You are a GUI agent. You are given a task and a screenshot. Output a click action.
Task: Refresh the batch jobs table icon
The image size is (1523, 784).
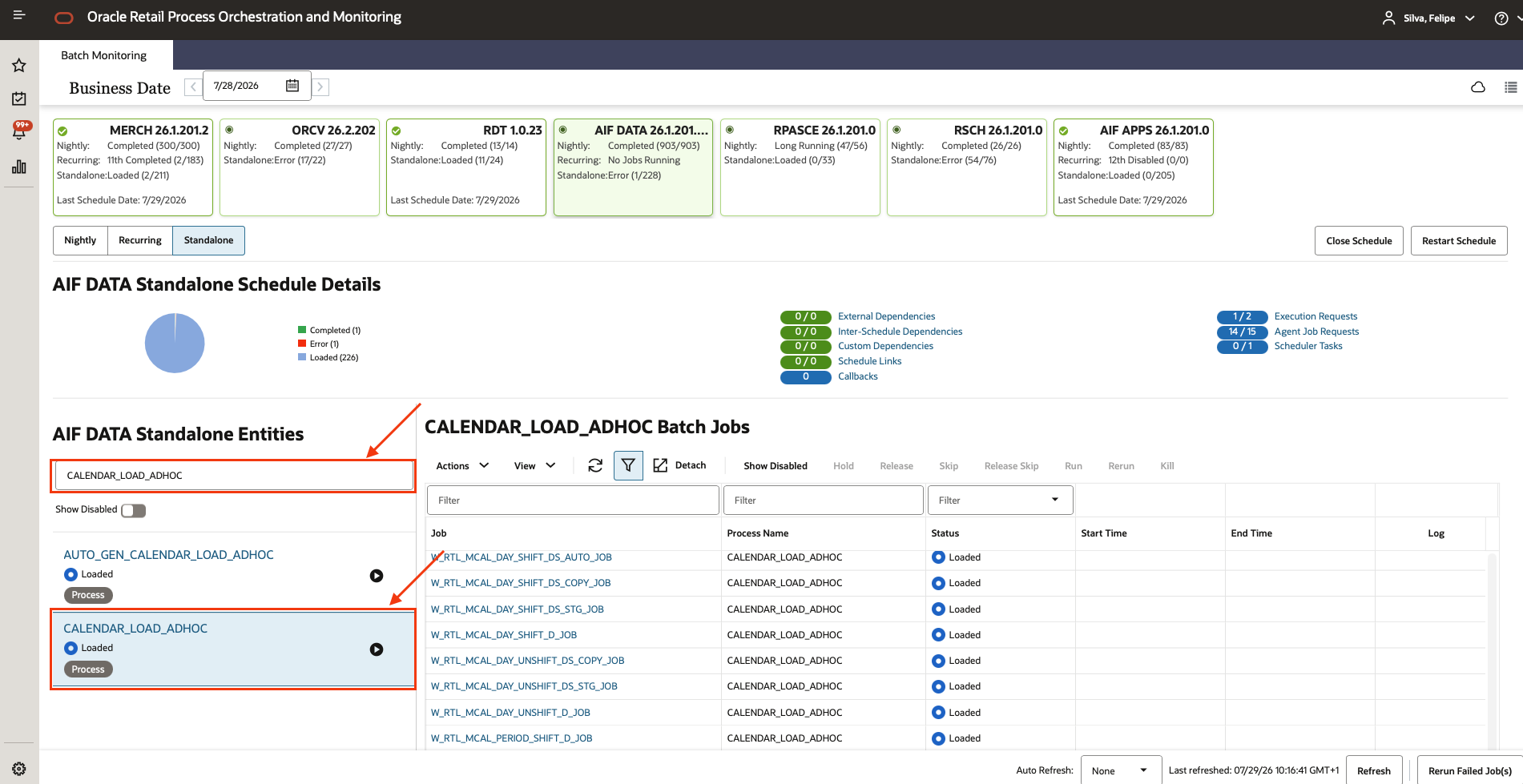point(595,465)
